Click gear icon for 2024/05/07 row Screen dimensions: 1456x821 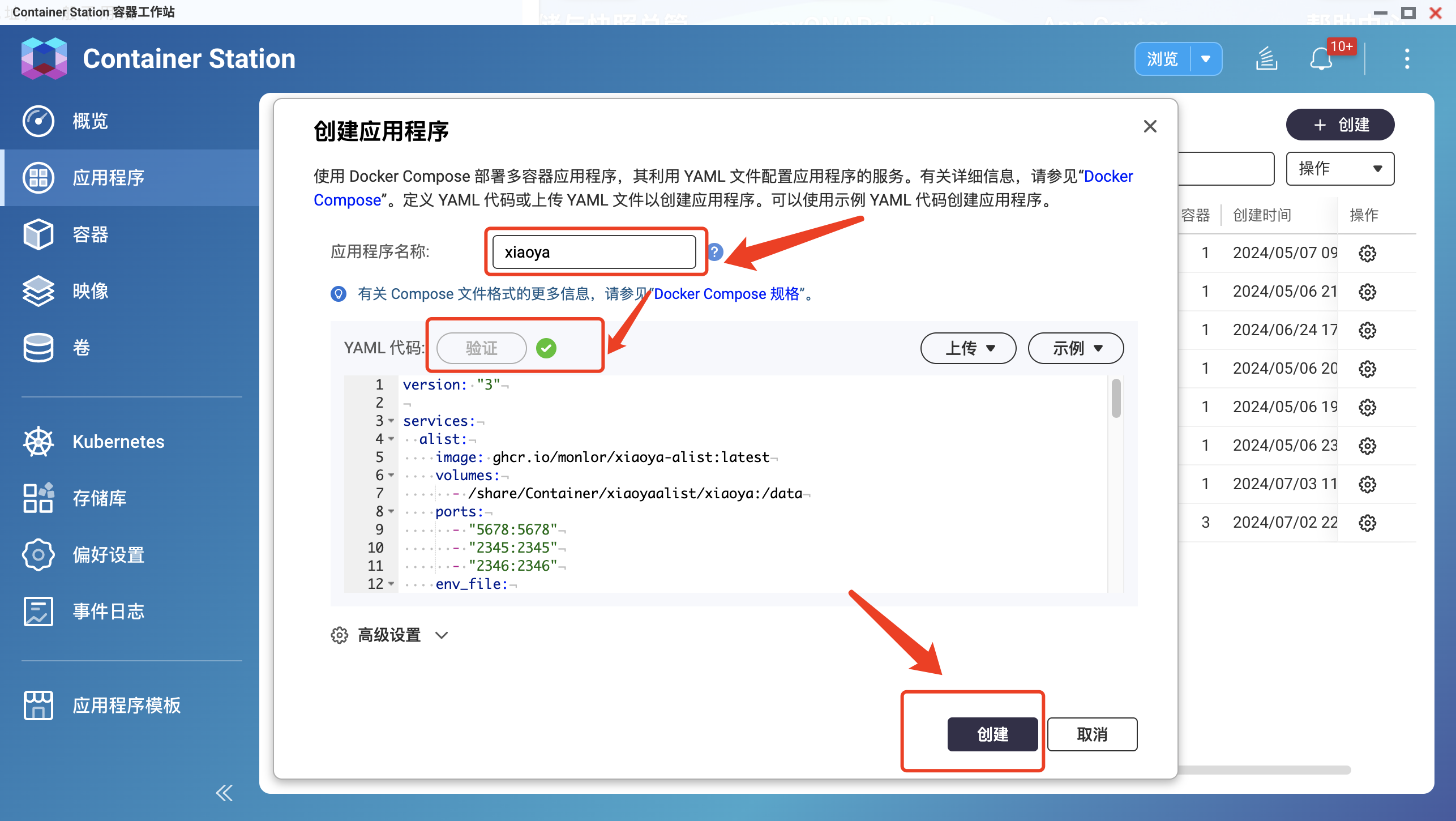[x=1368, y=253]
